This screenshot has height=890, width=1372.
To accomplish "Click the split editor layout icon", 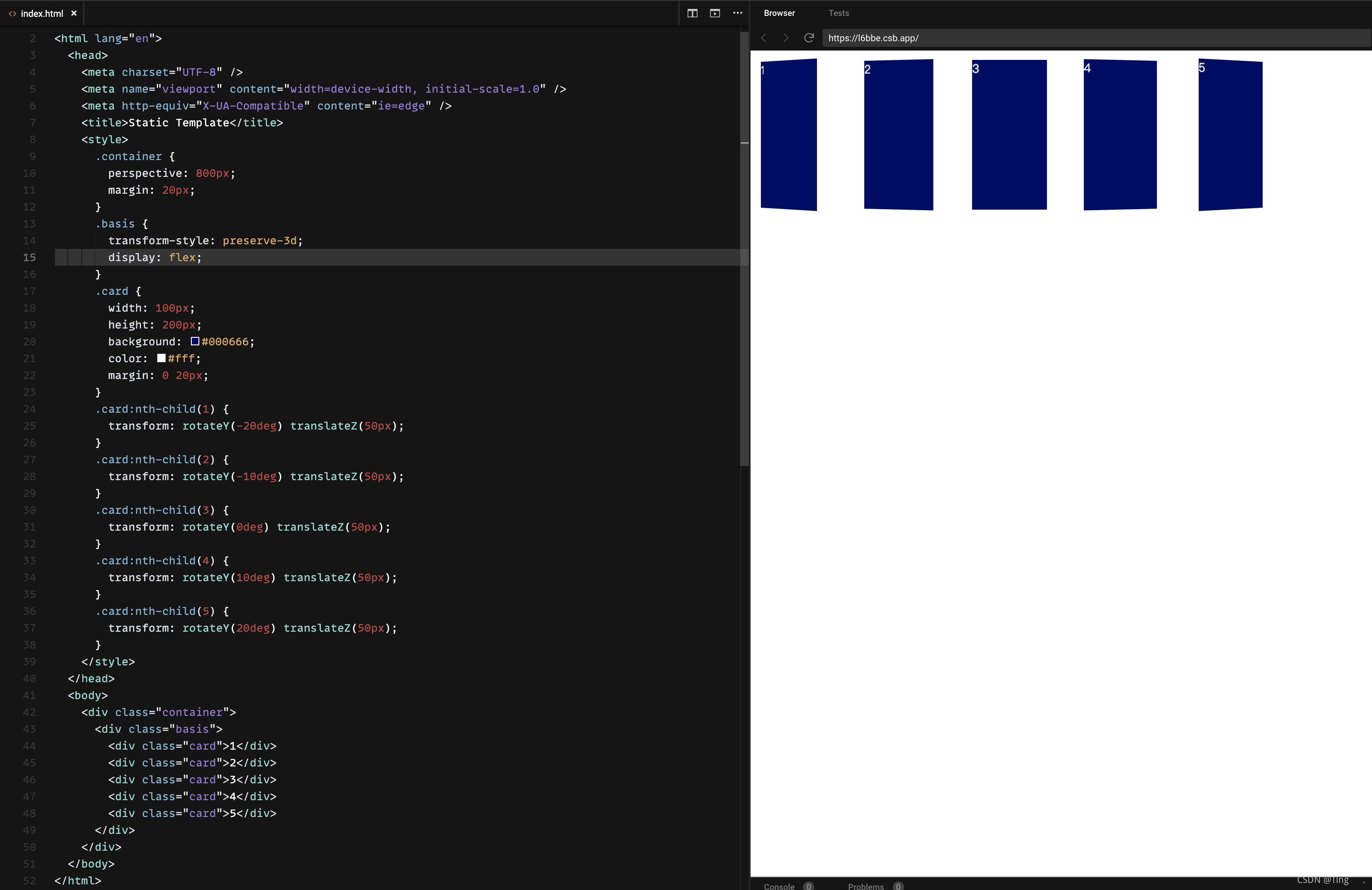I will 693,13.
